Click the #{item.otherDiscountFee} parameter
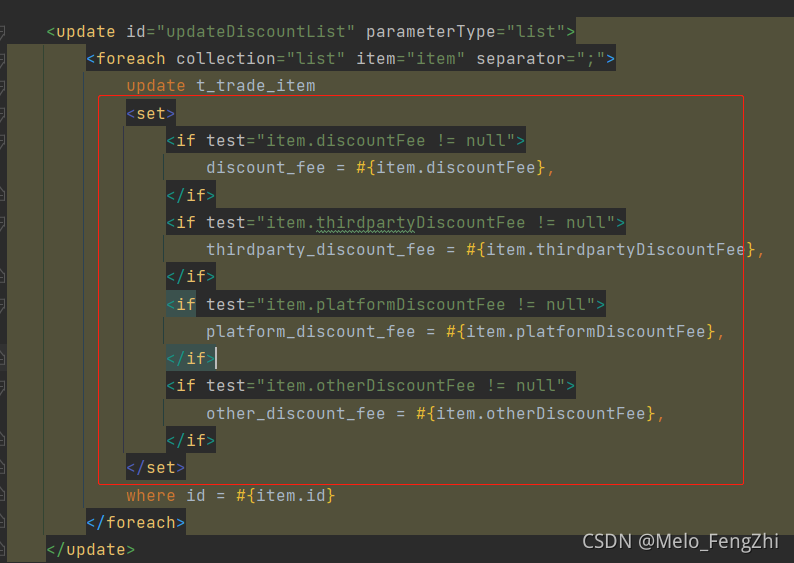 pyautogui.click(x=536, y=414)
